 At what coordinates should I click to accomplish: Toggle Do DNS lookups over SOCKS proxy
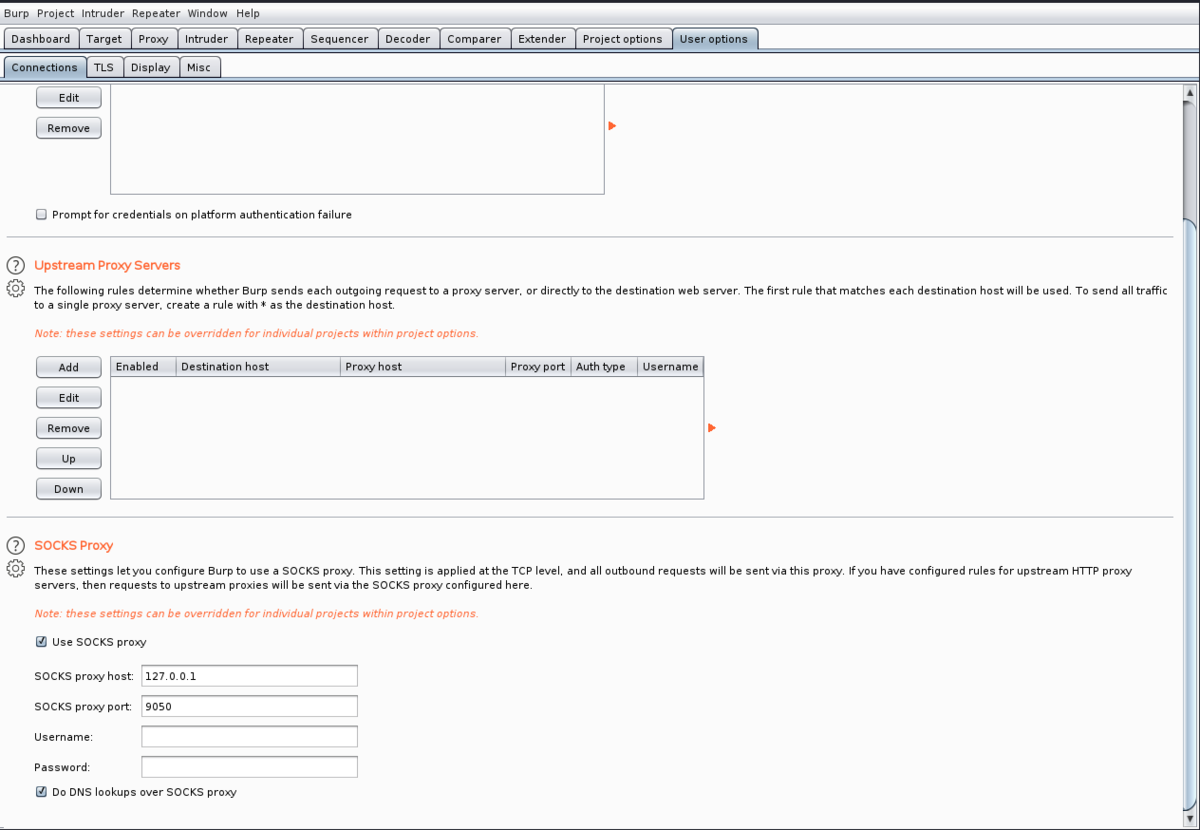pos(41,792)
